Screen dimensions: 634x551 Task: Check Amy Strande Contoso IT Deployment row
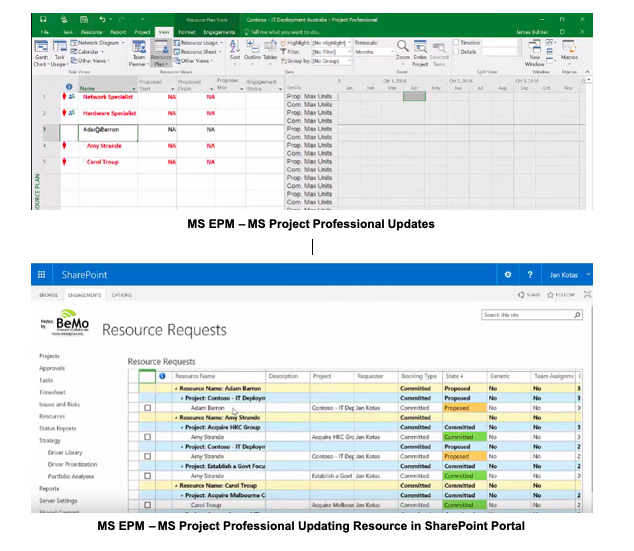(x=148, y=456)
